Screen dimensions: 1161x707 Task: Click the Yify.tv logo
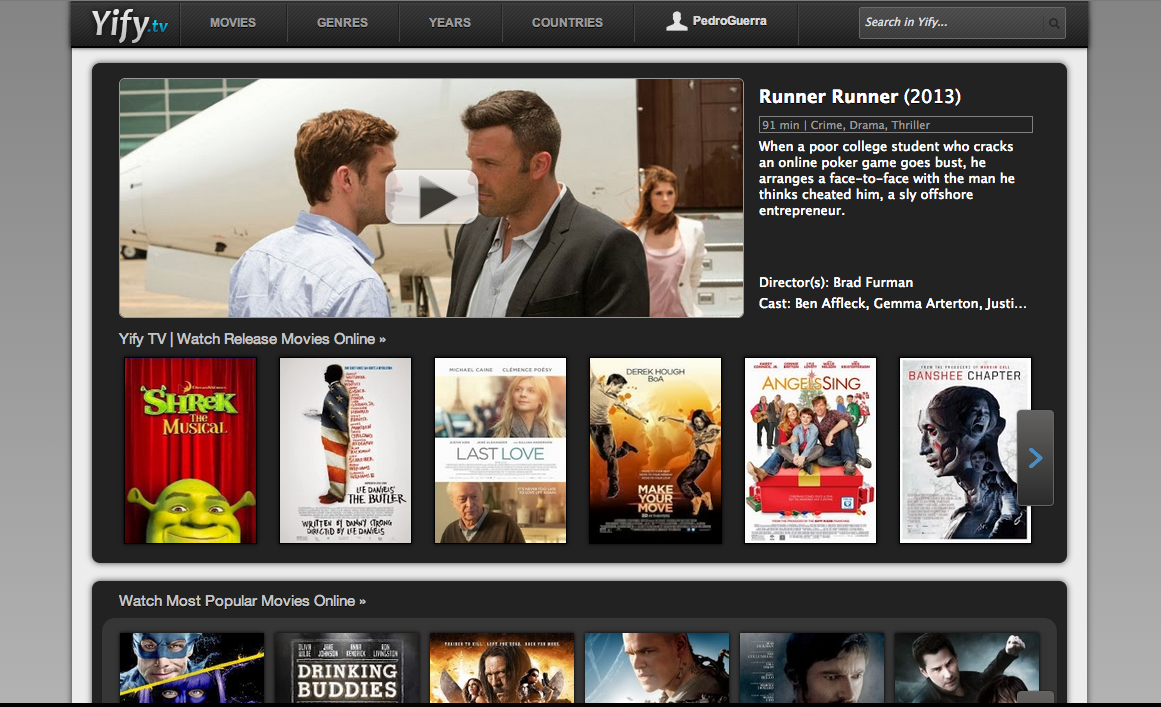(x=130, y=24)
